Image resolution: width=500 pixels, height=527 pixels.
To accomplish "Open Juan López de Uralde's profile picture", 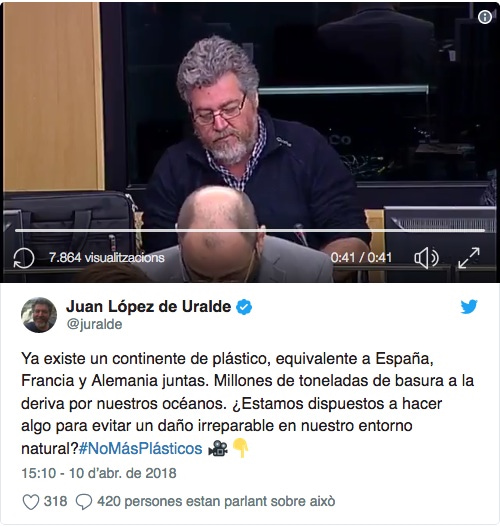I will pos(39,315).
